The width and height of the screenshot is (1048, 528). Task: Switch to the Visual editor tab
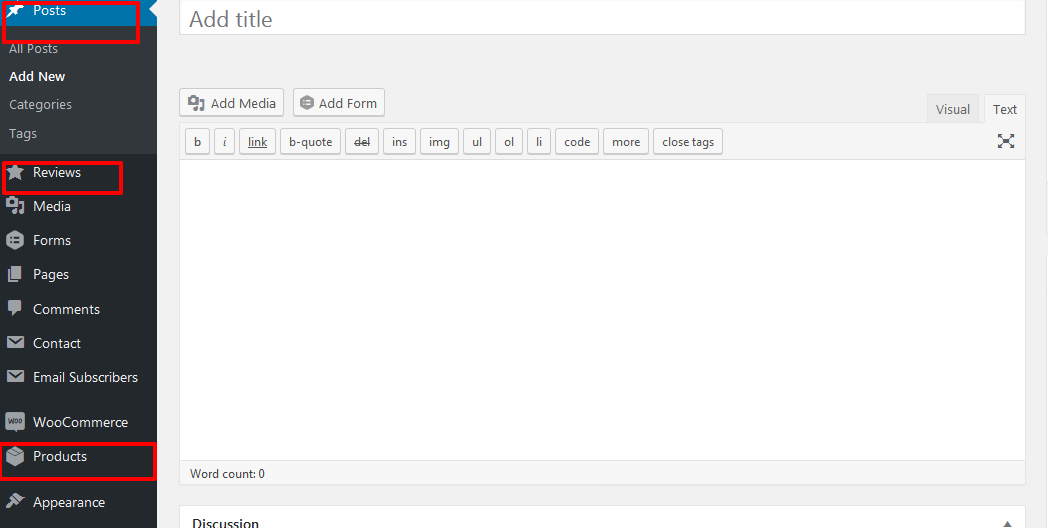pos(953,109)
